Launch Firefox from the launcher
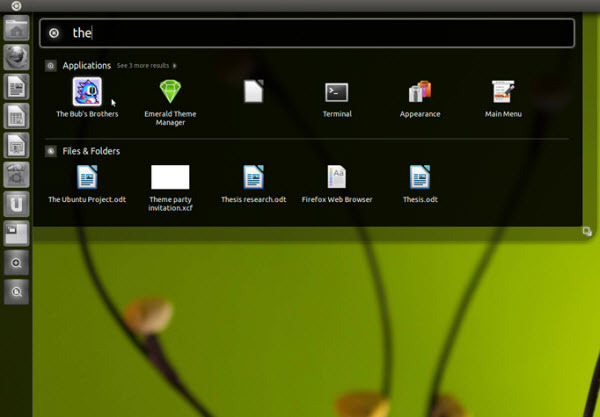The width and height of the screenshot is (600, 417). tap(16, 58)
